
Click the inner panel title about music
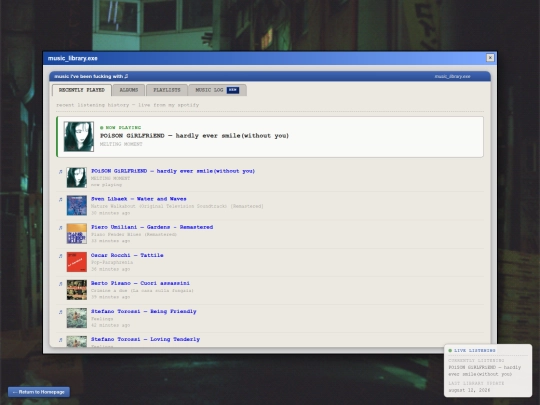click(x=91, y=76)
